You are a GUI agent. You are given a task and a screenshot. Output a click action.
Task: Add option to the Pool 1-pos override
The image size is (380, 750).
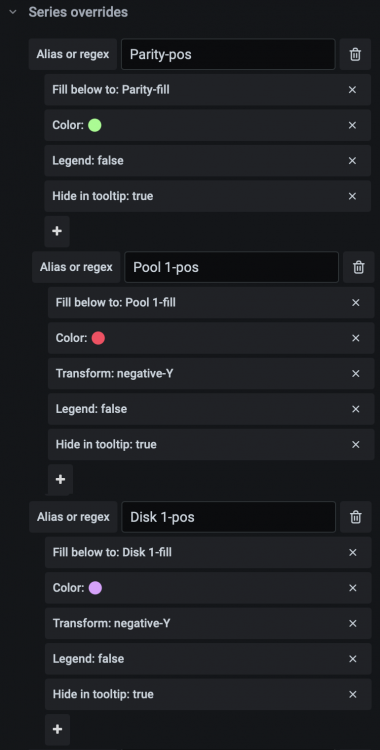(x=60, y=480)
